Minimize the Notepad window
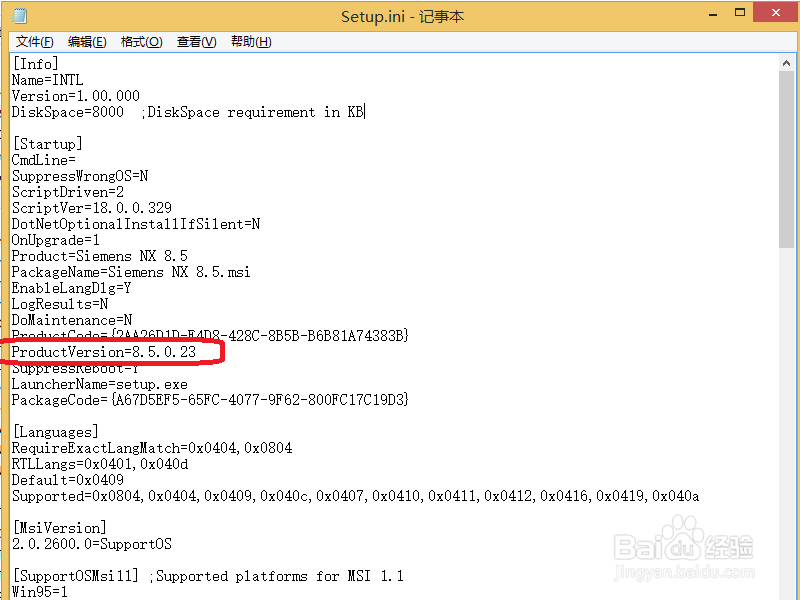This screenshot has height=600, width=800. pyautogui.click(x=713, y=14)
